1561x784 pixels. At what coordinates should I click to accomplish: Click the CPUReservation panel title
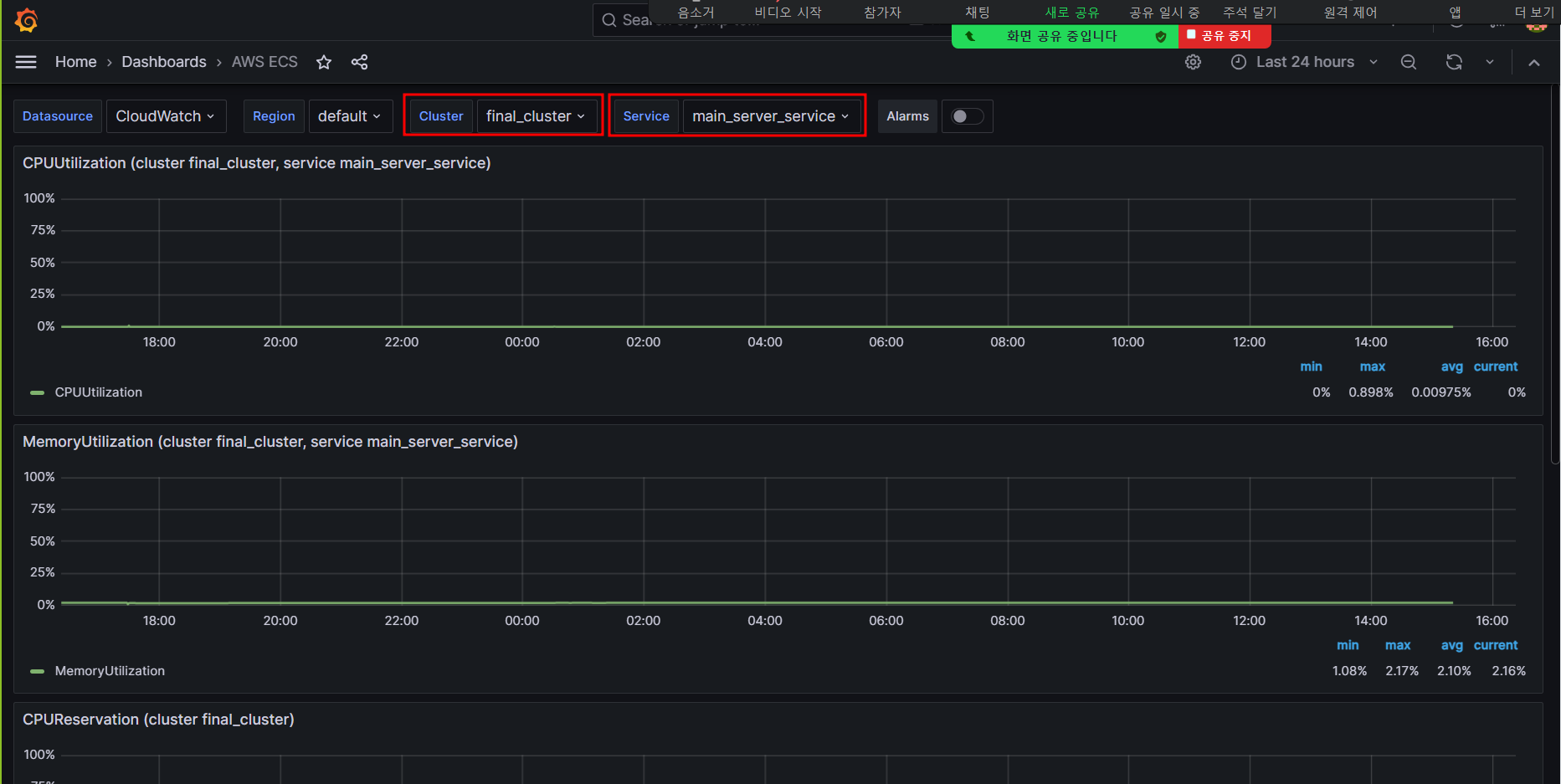tap(158, 720)
